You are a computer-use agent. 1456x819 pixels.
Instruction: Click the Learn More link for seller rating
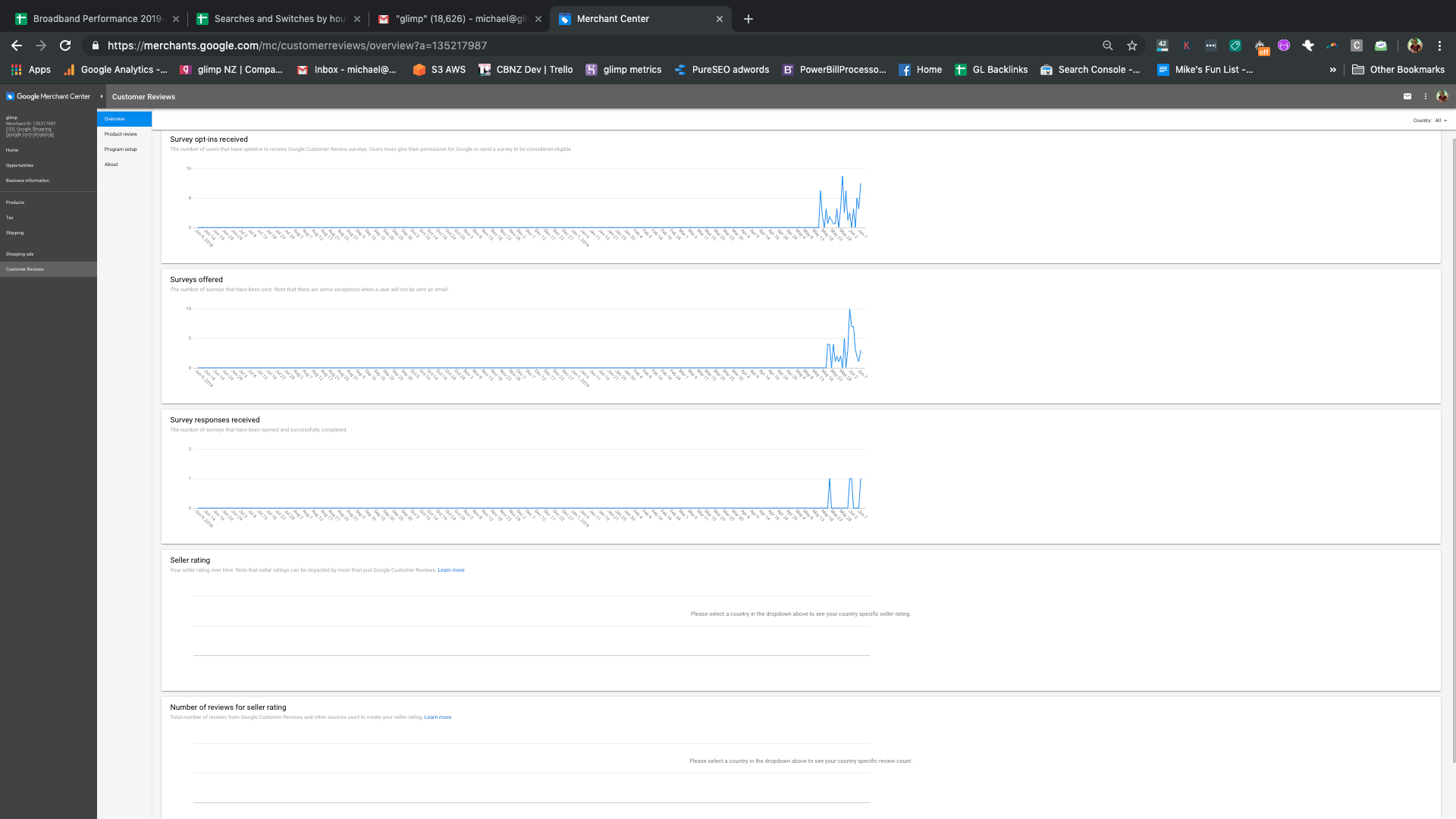click(451, 570)
